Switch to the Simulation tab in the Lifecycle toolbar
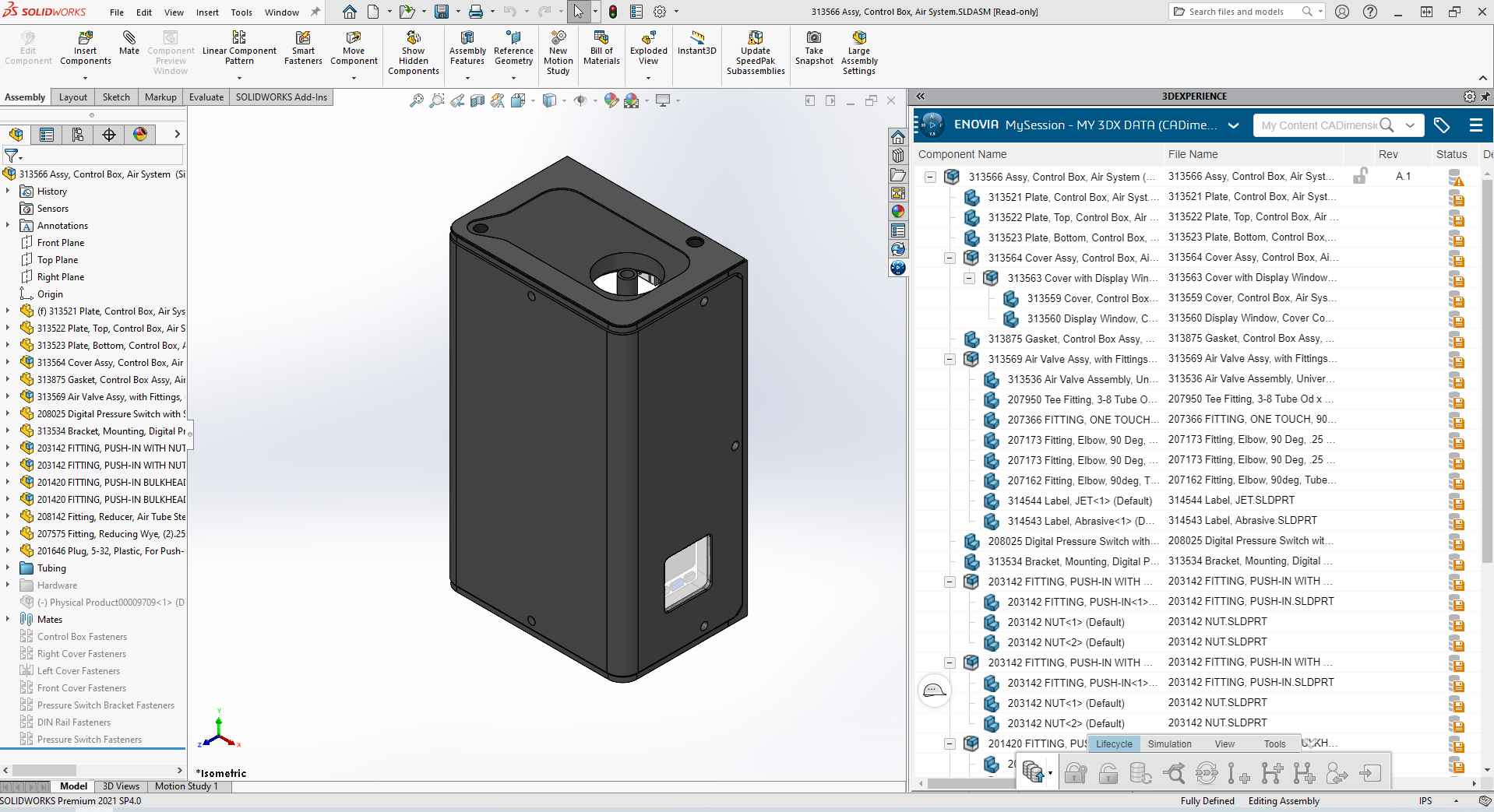 1169,743
